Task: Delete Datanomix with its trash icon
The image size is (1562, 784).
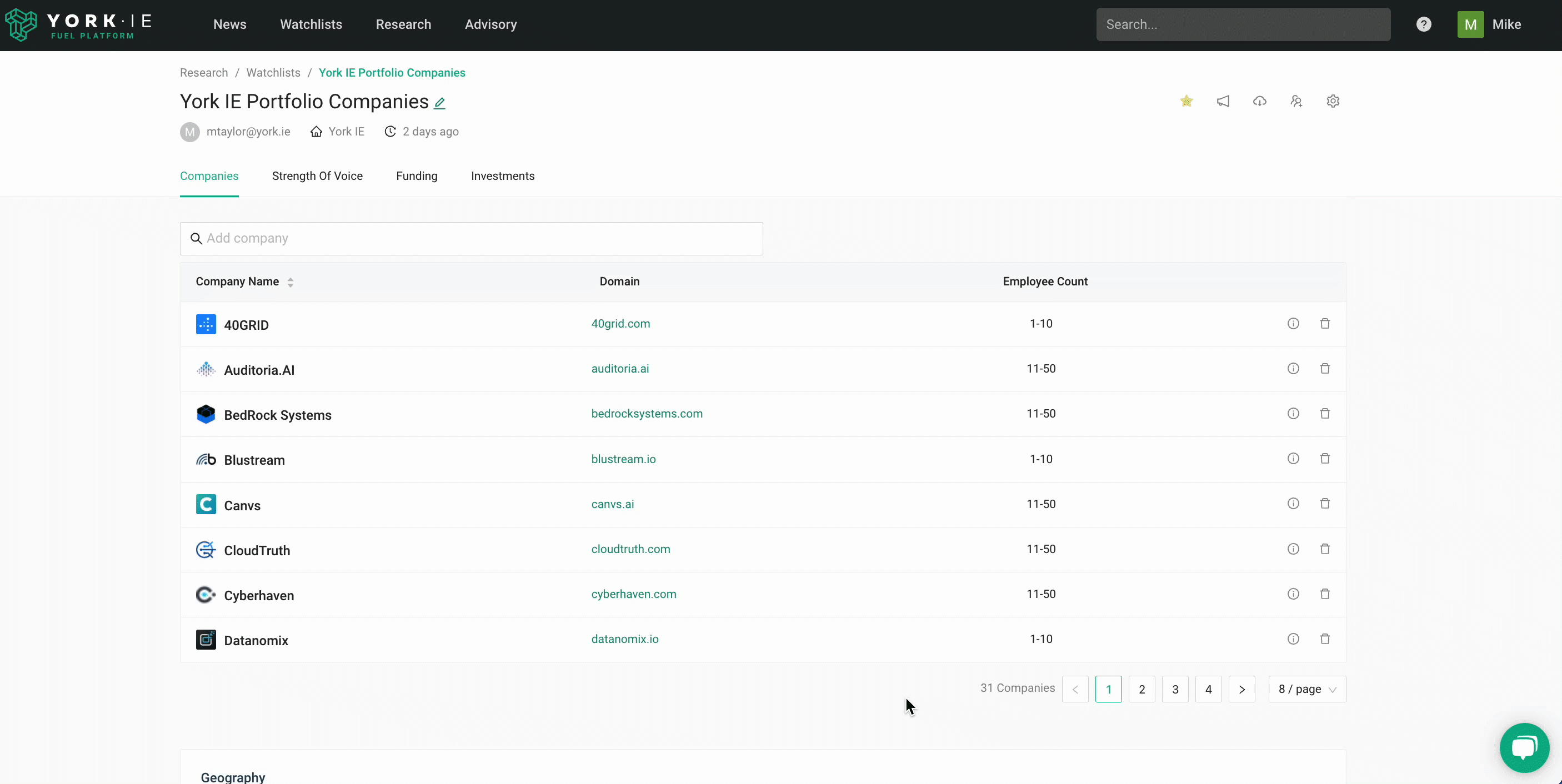Action: pos(1325,639)
